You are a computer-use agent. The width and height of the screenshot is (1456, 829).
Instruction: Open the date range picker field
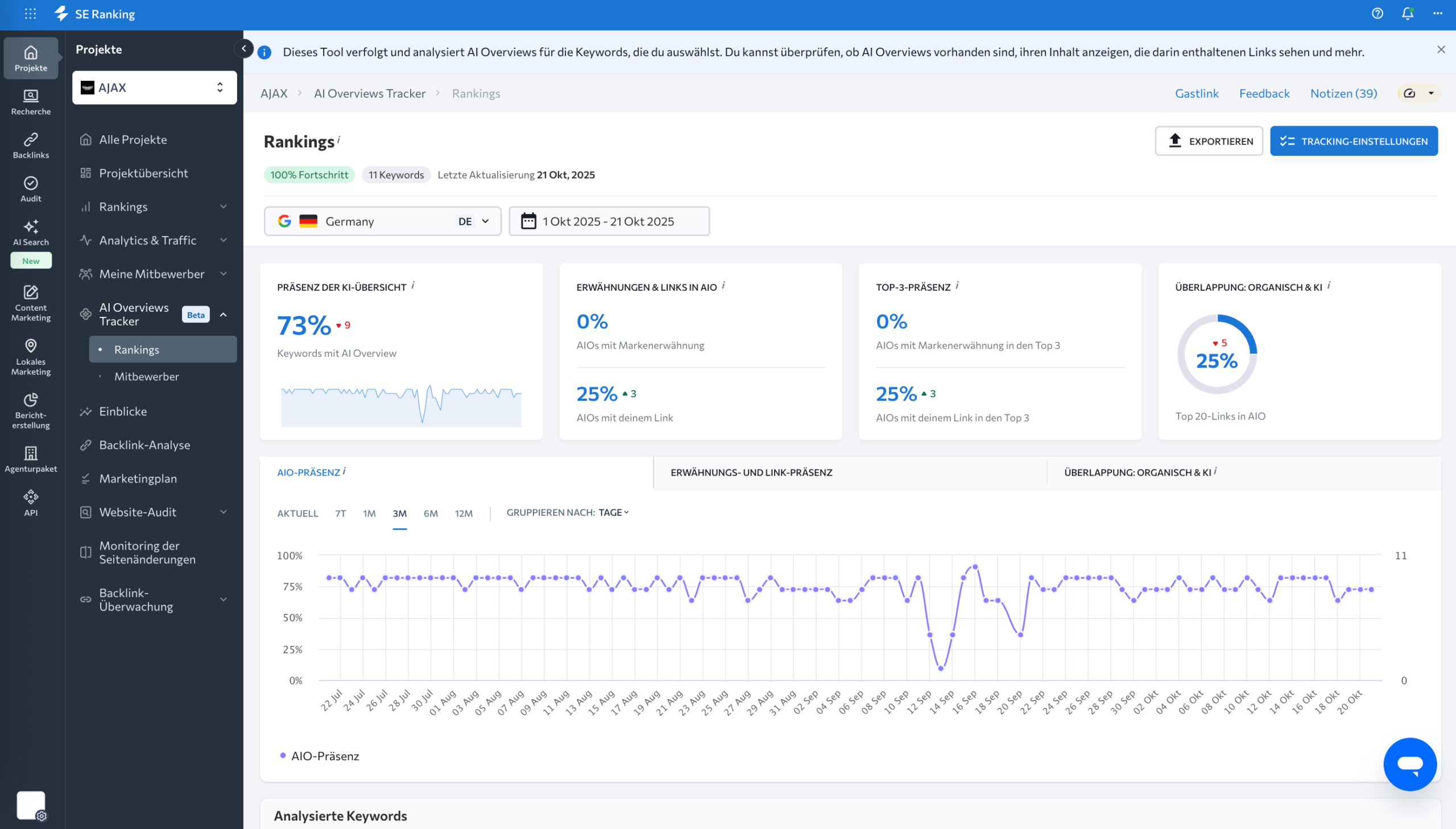609,221
